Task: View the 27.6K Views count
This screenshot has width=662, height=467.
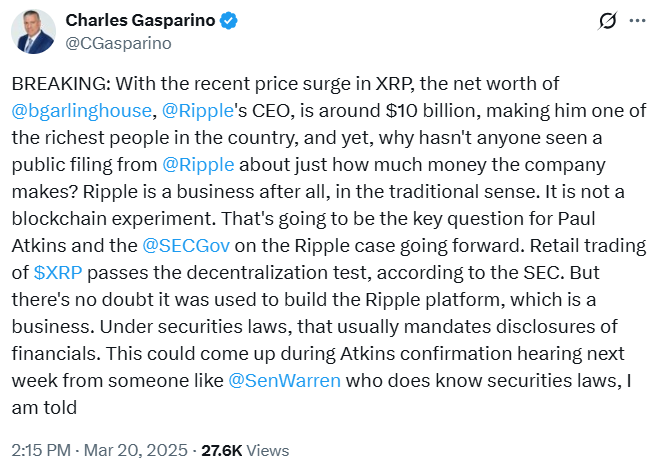Action: click(245, 451)
